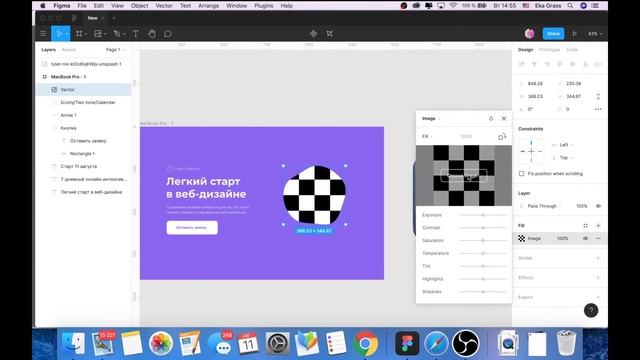Viewport: 640px width, 360px height.
Task: Remove the Image fill with minus icon
Action: [x=598, y=238]
